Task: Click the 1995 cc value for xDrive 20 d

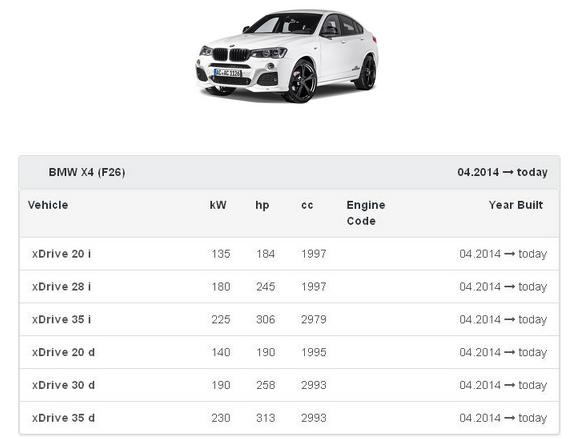Action: 314,352
